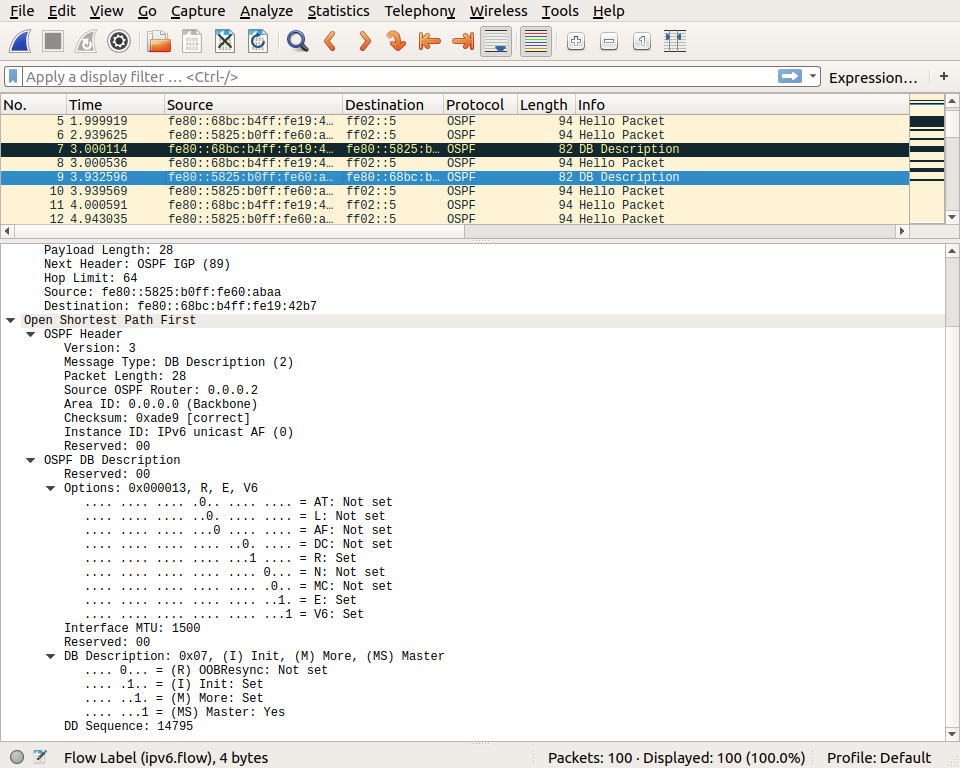The width and height of the screenshot is (960, 768).
Task: Apply display filter arrow button
Action: (790, 76)
